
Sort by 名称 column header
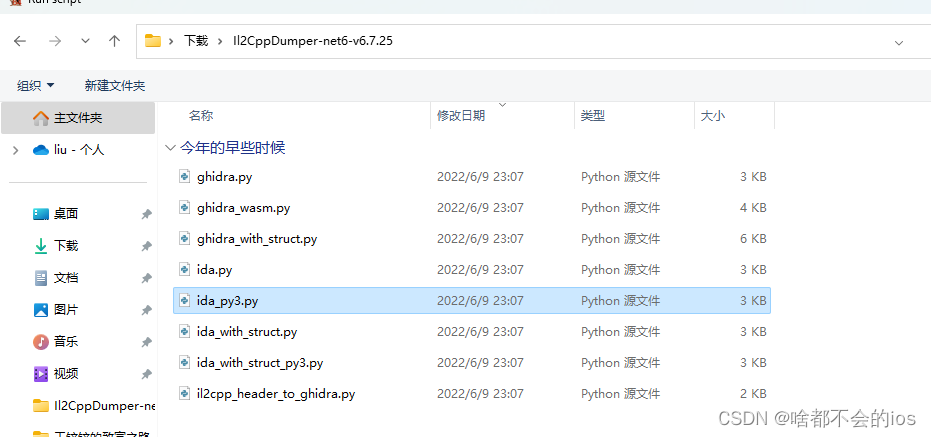(201, 116)
